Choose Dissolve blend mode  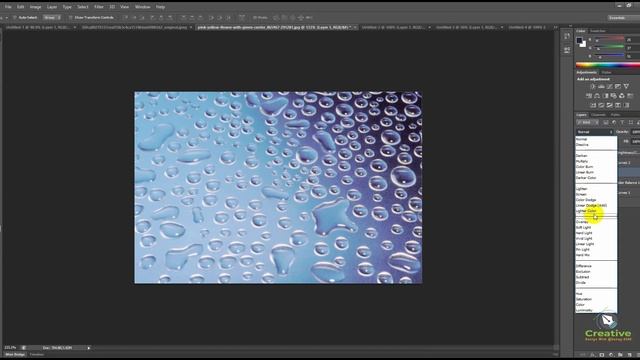pos(596,144)
